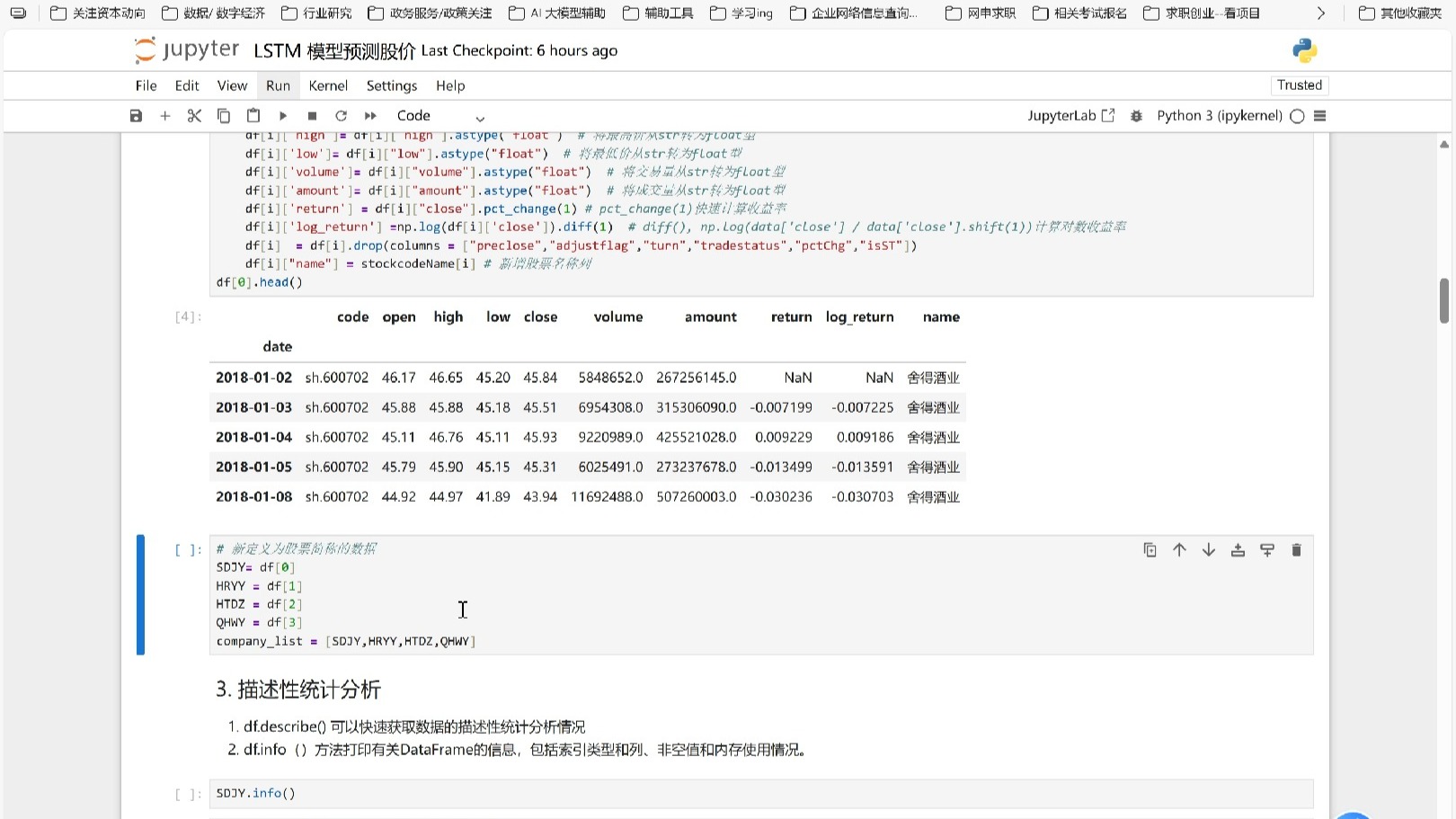Move the selected cell up with the arrow icon
Image resolution: width=1456 pixels, height=819 pixels.
point(1179,549)
